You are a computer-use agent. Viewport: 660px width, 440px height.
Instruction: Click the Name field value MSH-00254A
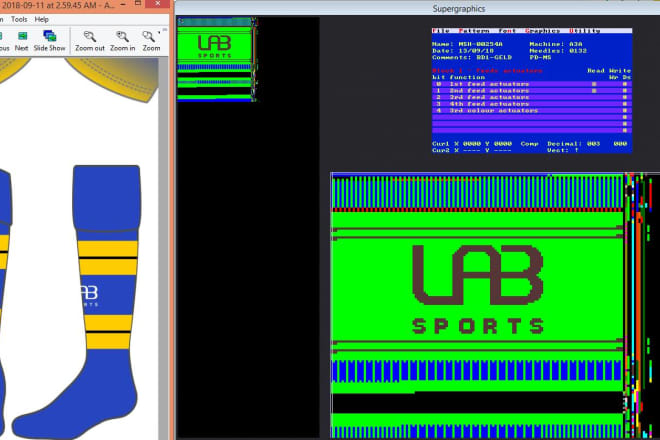pos(480,44)
